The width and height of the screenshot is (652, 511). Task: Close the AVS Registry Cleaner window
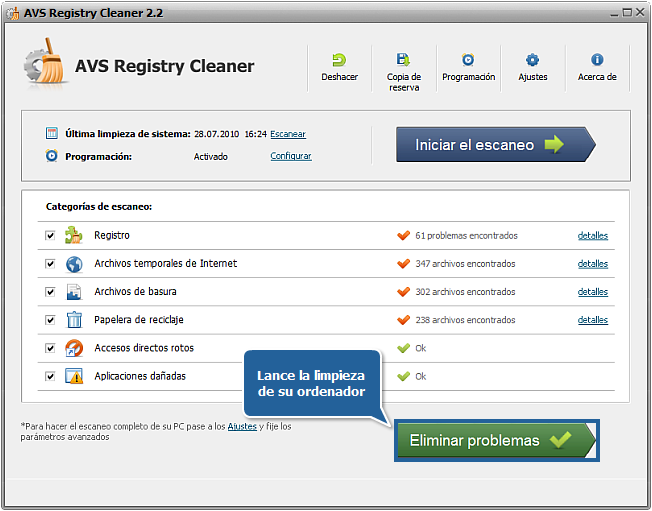(x=640, y=13)
